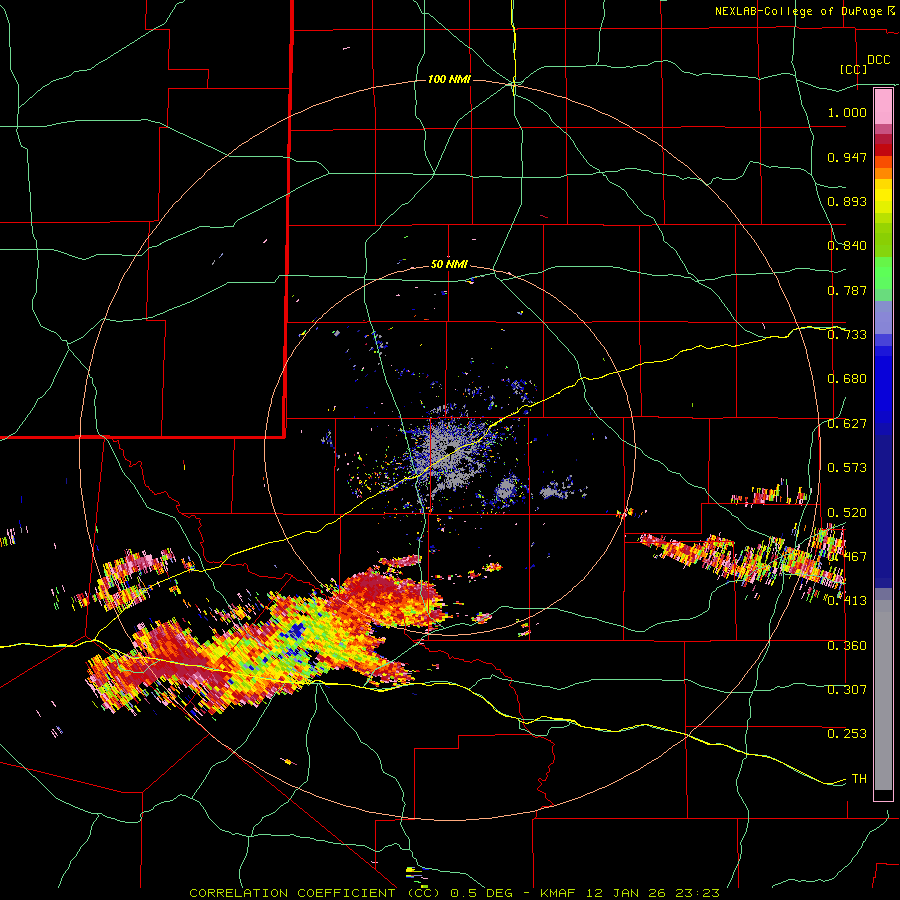Viewport: 900px width, 900px height.
Task: Select the 0.947 scale value
Action: click(847, 157)
